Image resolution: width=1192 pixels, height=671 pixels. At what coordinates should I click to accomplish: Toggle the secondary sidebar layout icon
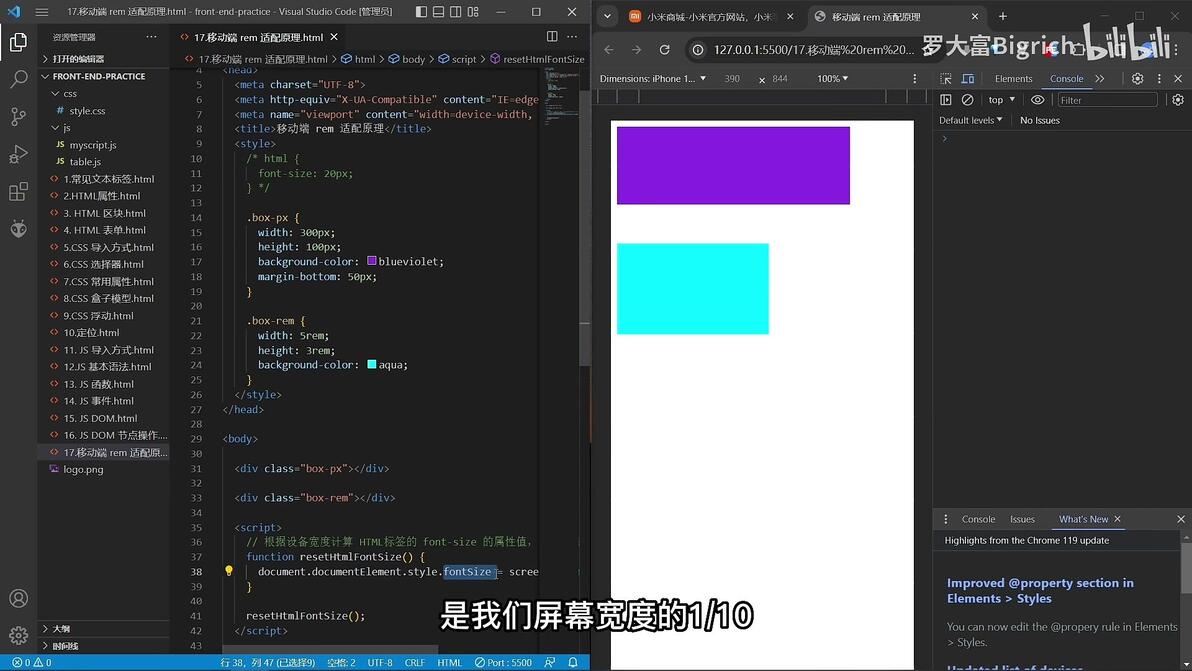click(x=455, y=11)
